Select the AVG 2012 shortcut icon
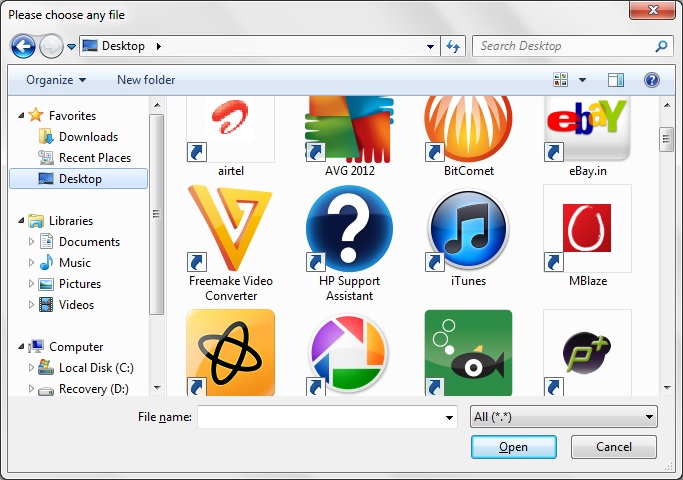The width and height of the screenshot is (683, 480). [349, 129]
